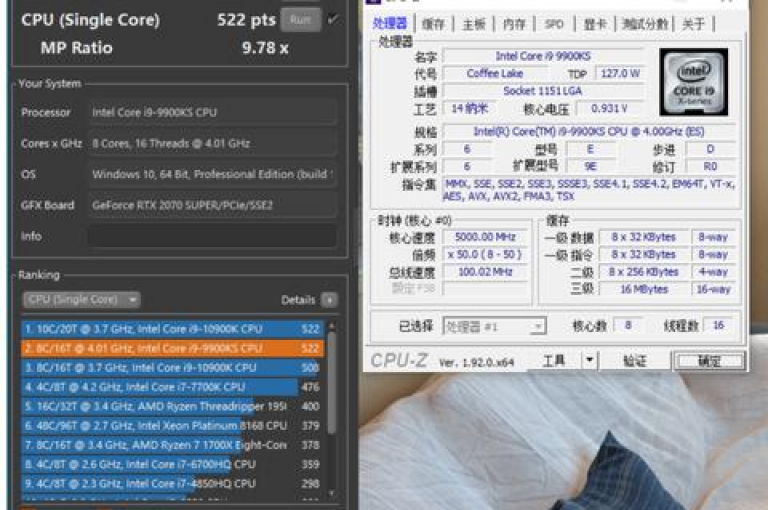Run the CPU Single Core benchmark
The height and width of the screenshot is (510, 768).
[300, 20]
